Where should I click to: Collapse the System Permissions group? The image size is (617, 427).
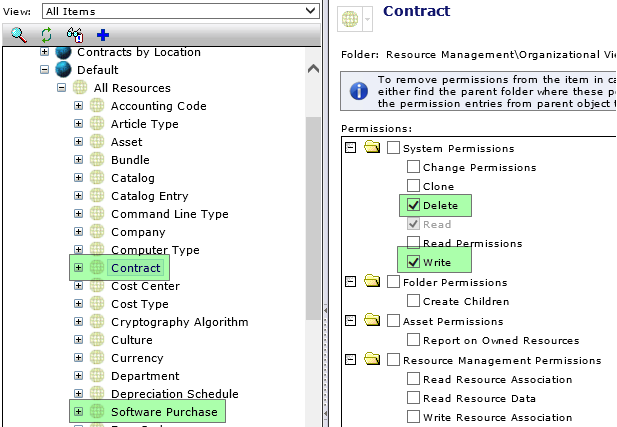coord(350,148)
